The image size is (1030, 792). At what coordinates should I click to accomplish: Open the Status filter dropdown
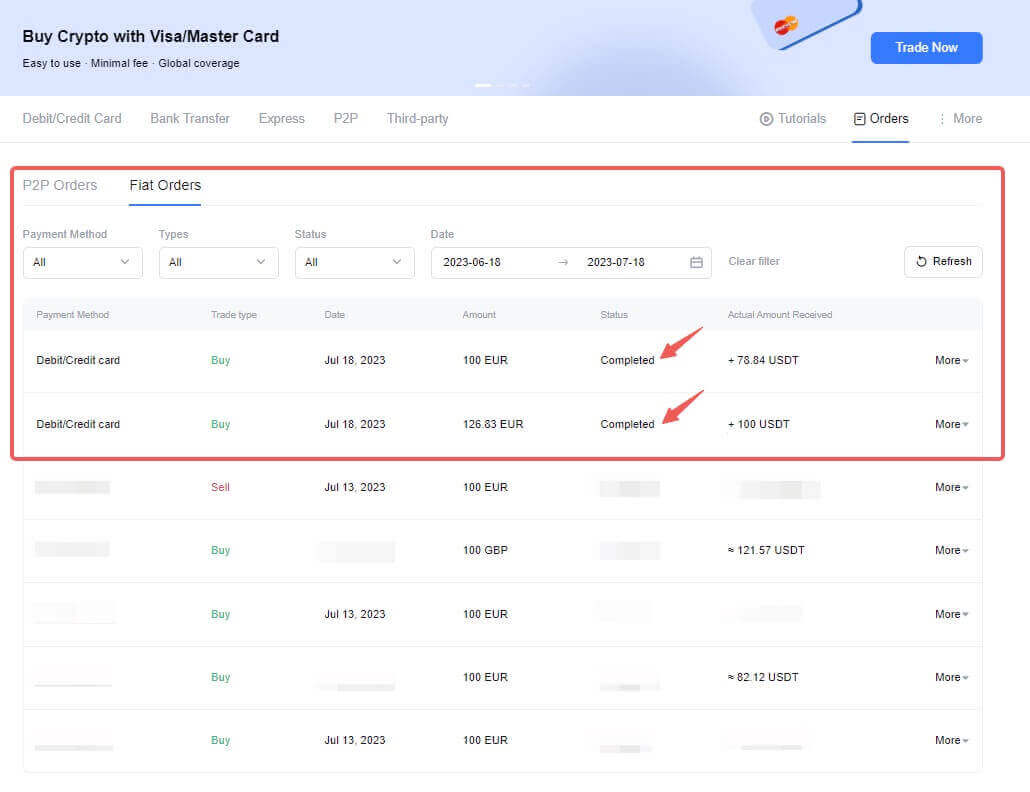[354, 262]
